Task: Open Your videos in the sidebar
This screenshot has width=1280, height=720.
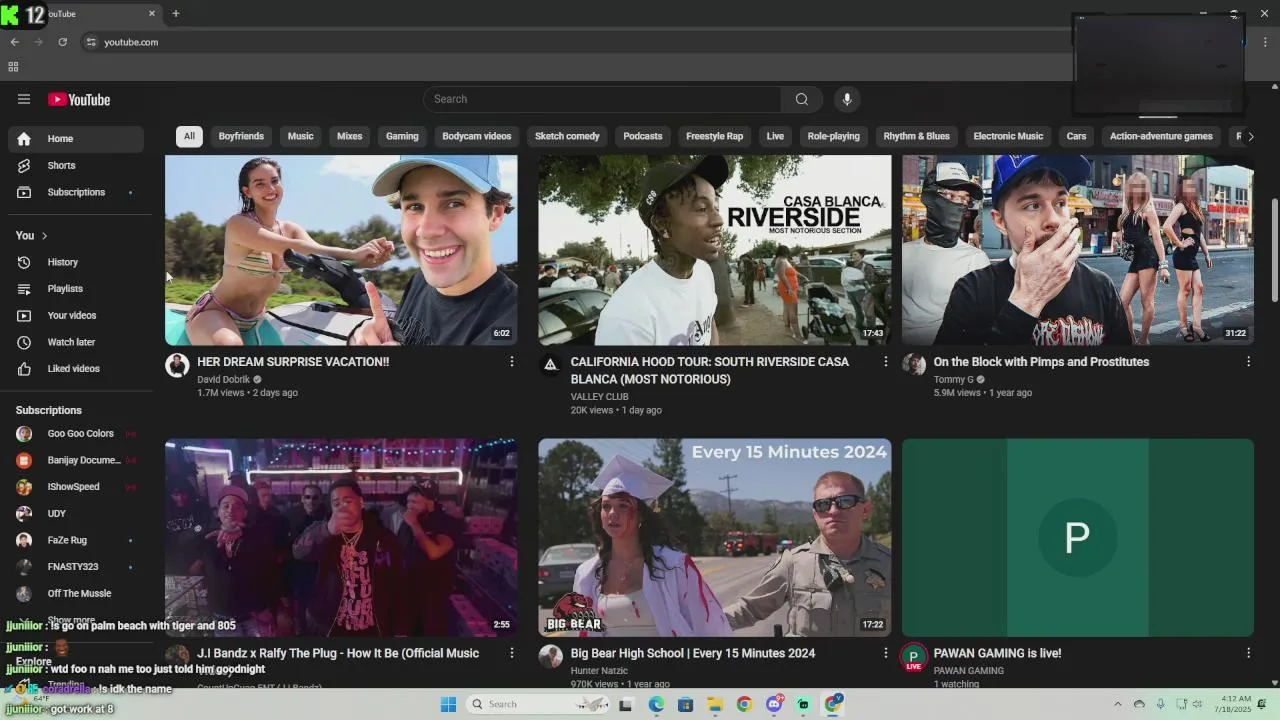Action: pyautogui.click(x=76, y=315)
